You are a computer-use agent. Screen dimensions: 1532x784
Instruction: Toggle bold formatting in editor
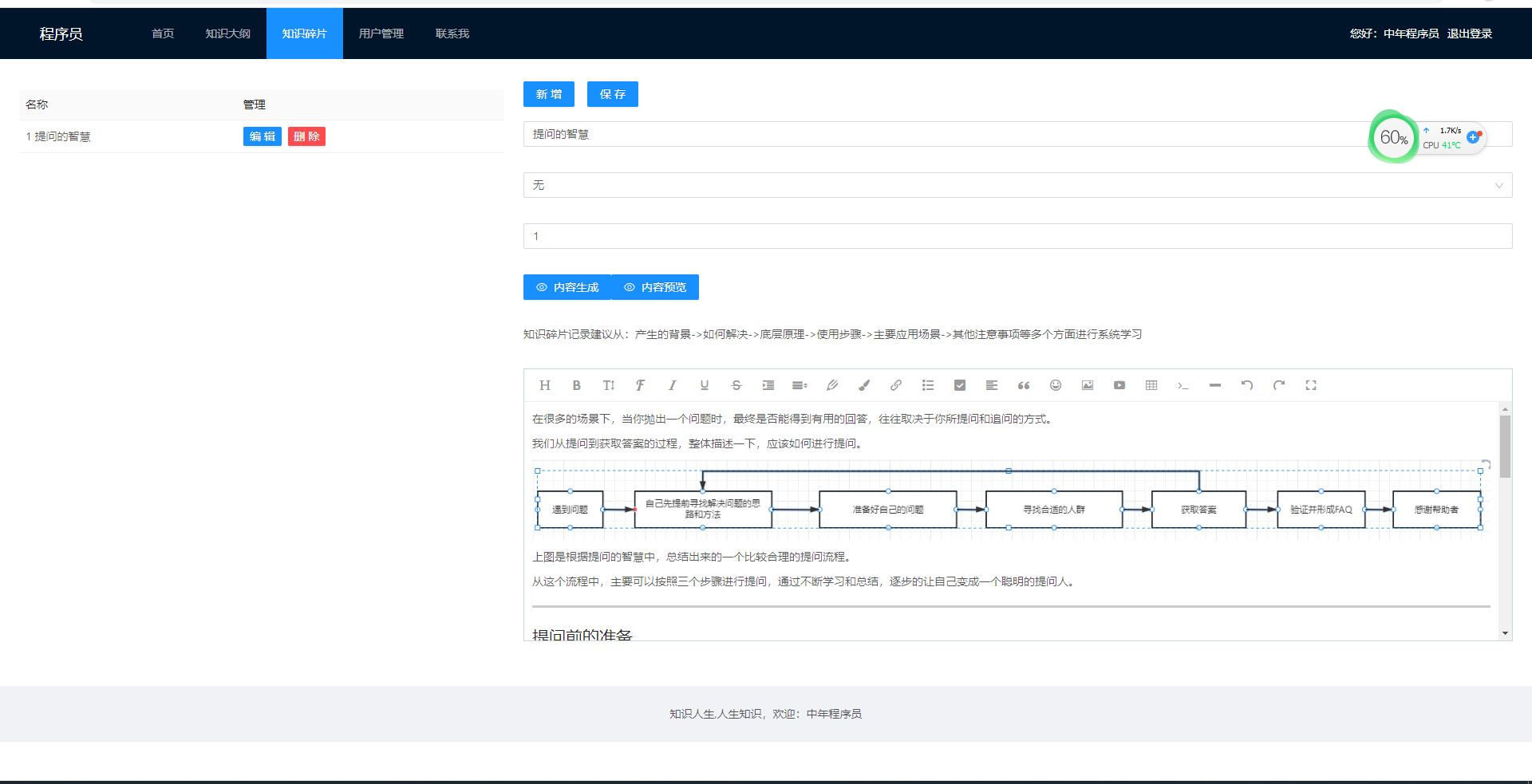point(577,385)
